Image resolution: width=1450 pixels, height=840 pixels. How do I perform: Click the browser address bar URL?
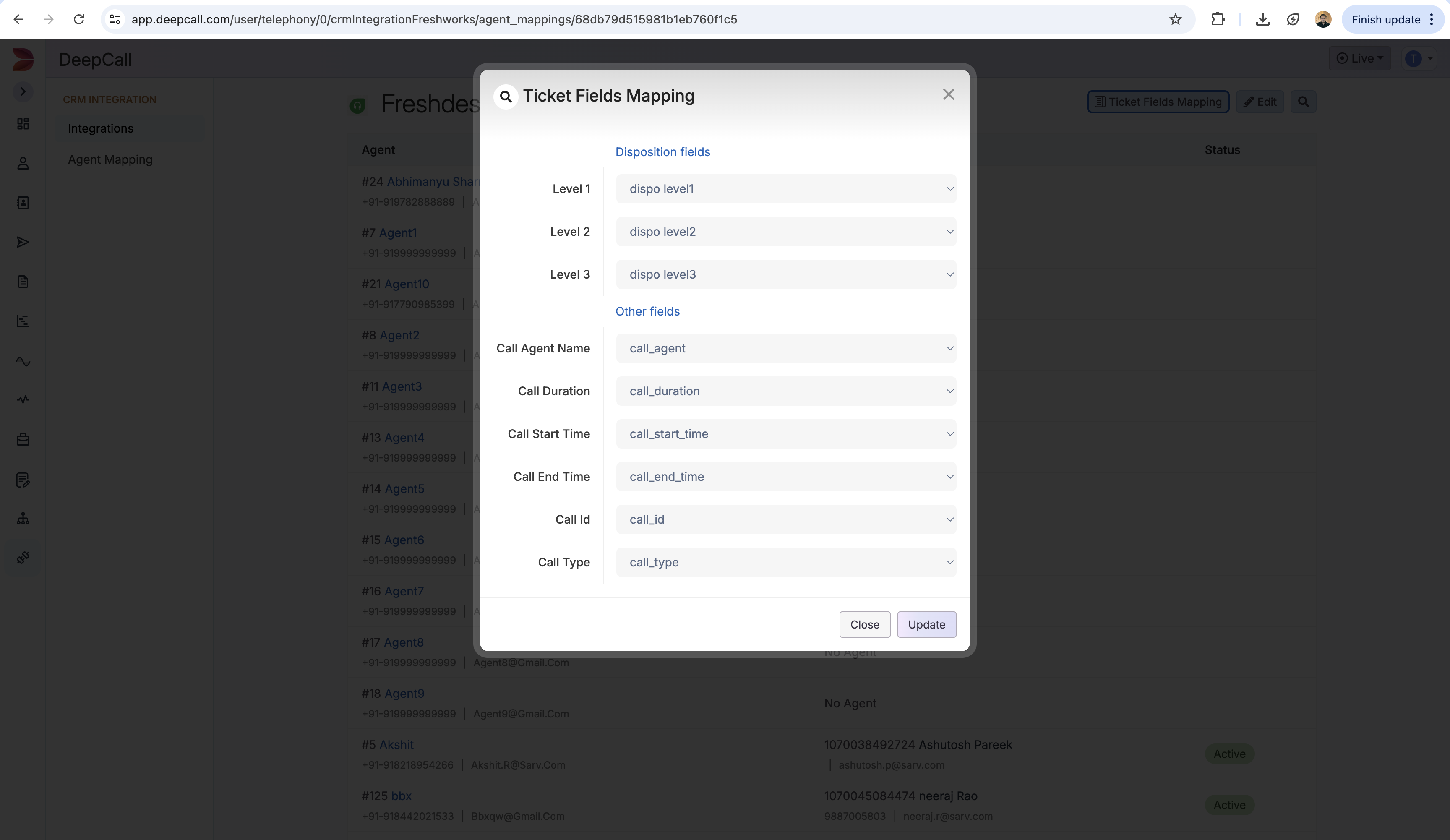434,20
